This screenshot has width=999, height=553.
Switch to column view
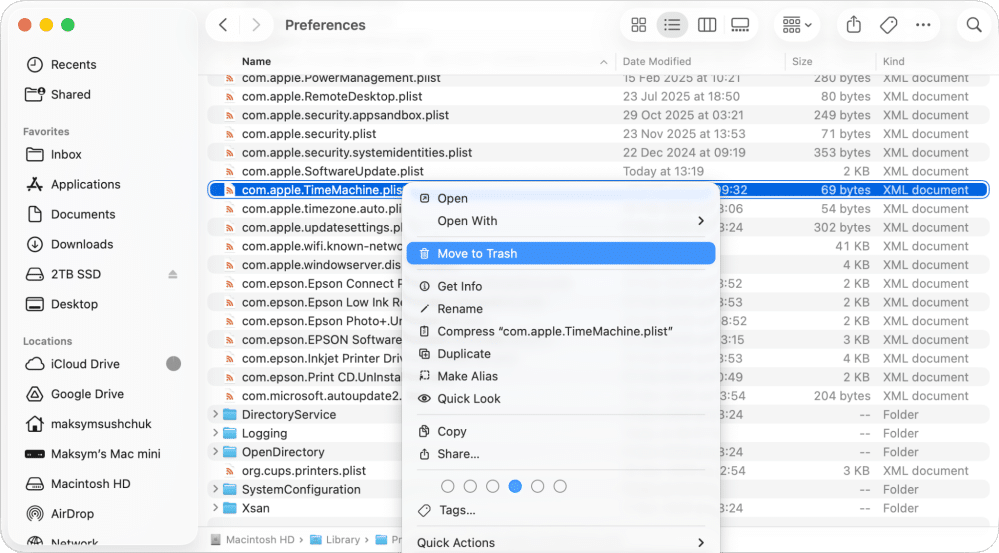(707, 25)
